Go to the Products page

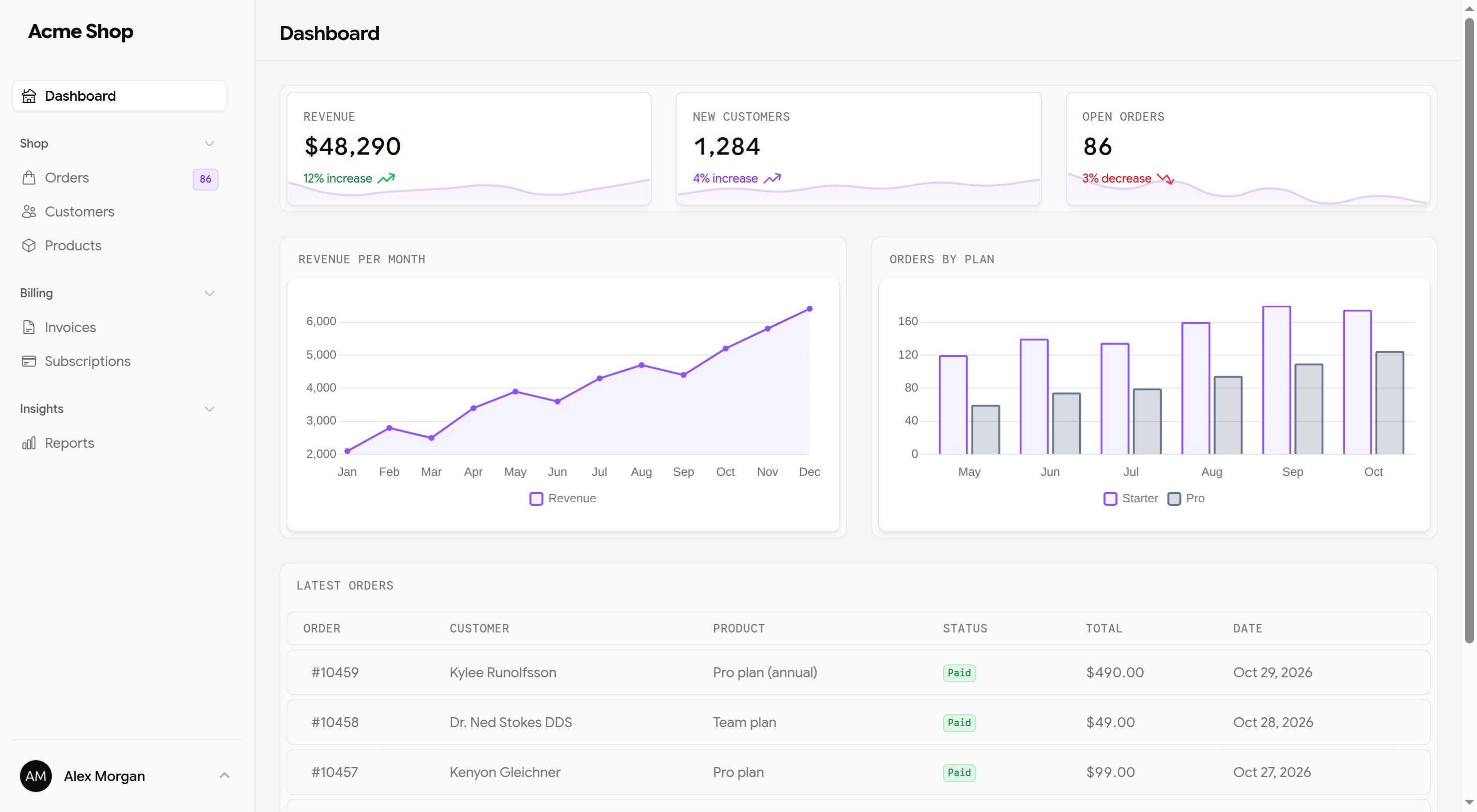coord(119,245)
